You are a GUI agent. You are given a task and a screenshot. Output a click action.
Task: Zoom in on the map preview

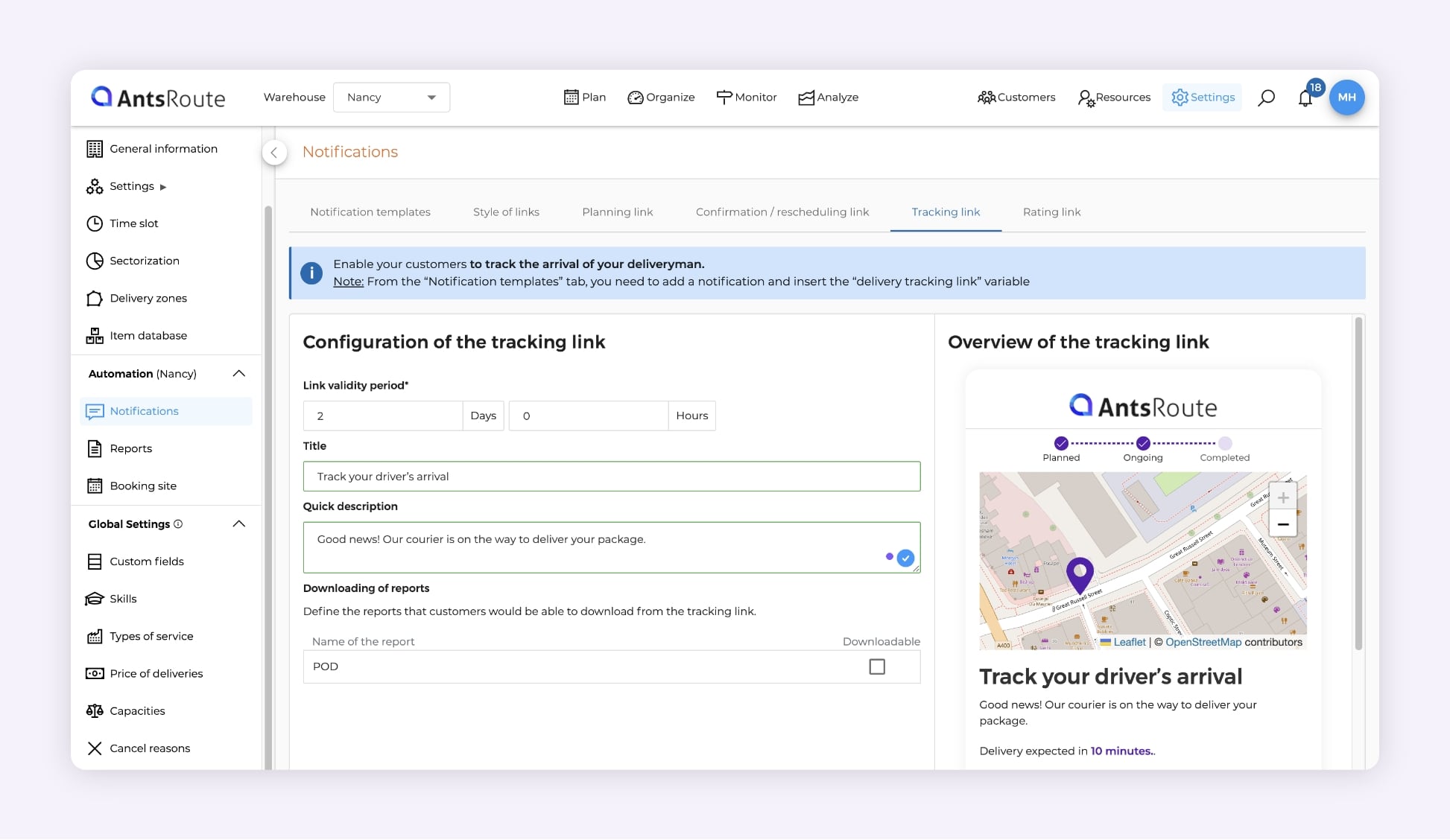coord(1283,497)
